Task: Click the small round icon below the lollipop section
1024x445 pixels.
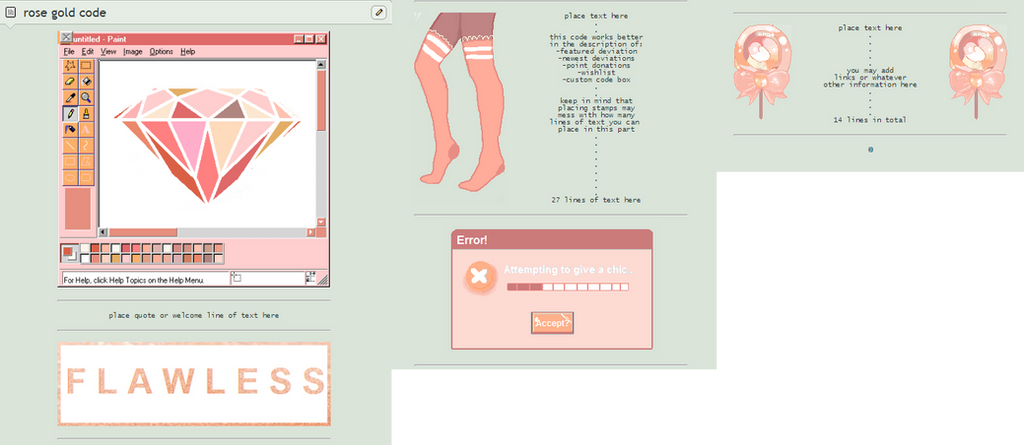Action: pyautogui.click(x=871, y=150)
